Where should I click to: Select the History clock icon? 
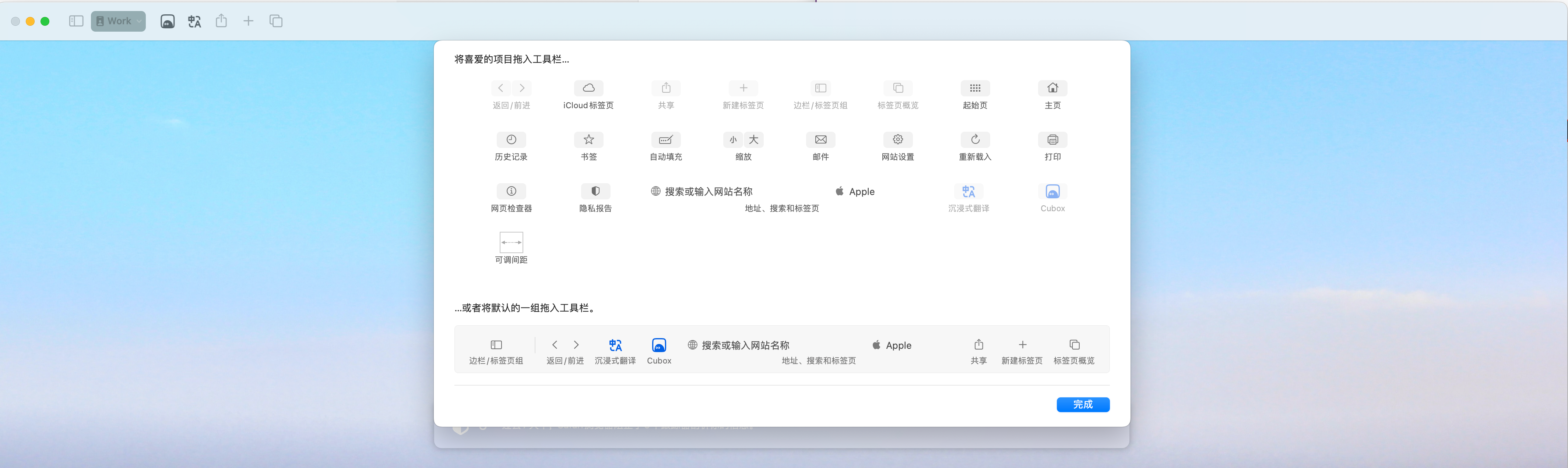coord(511,140)
